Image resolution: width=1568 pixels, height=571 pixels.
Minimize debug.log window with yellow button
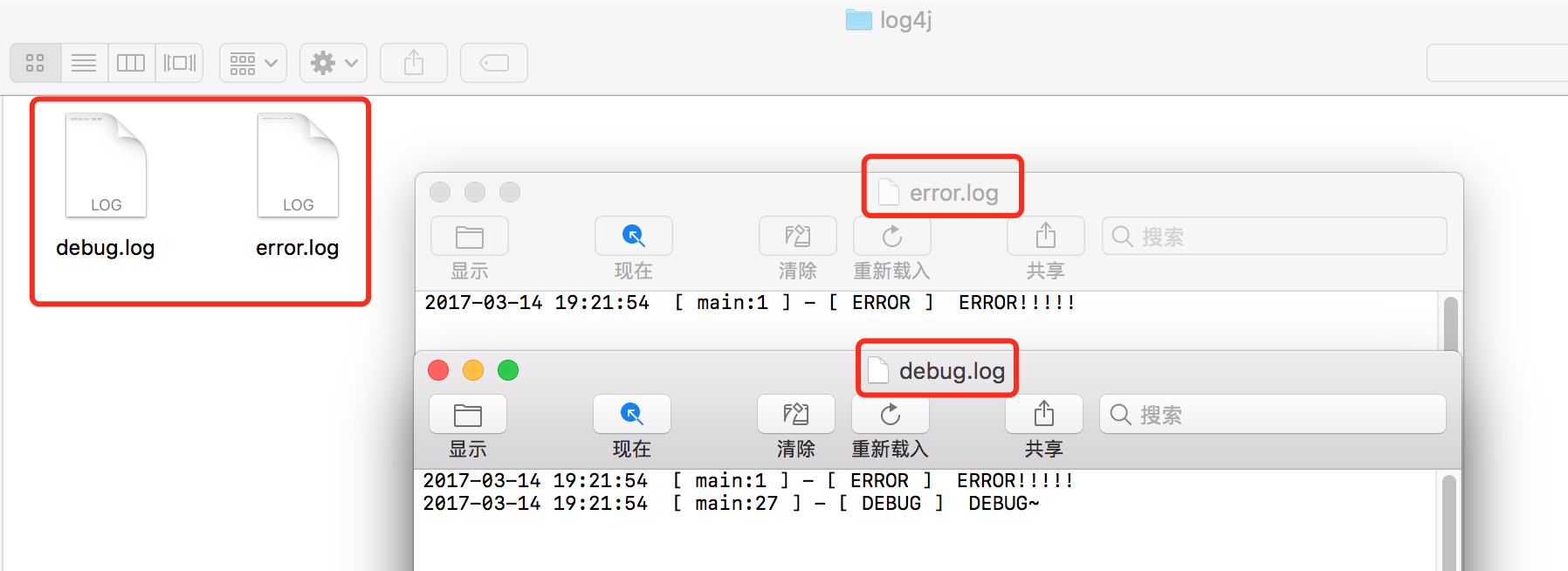473,370
